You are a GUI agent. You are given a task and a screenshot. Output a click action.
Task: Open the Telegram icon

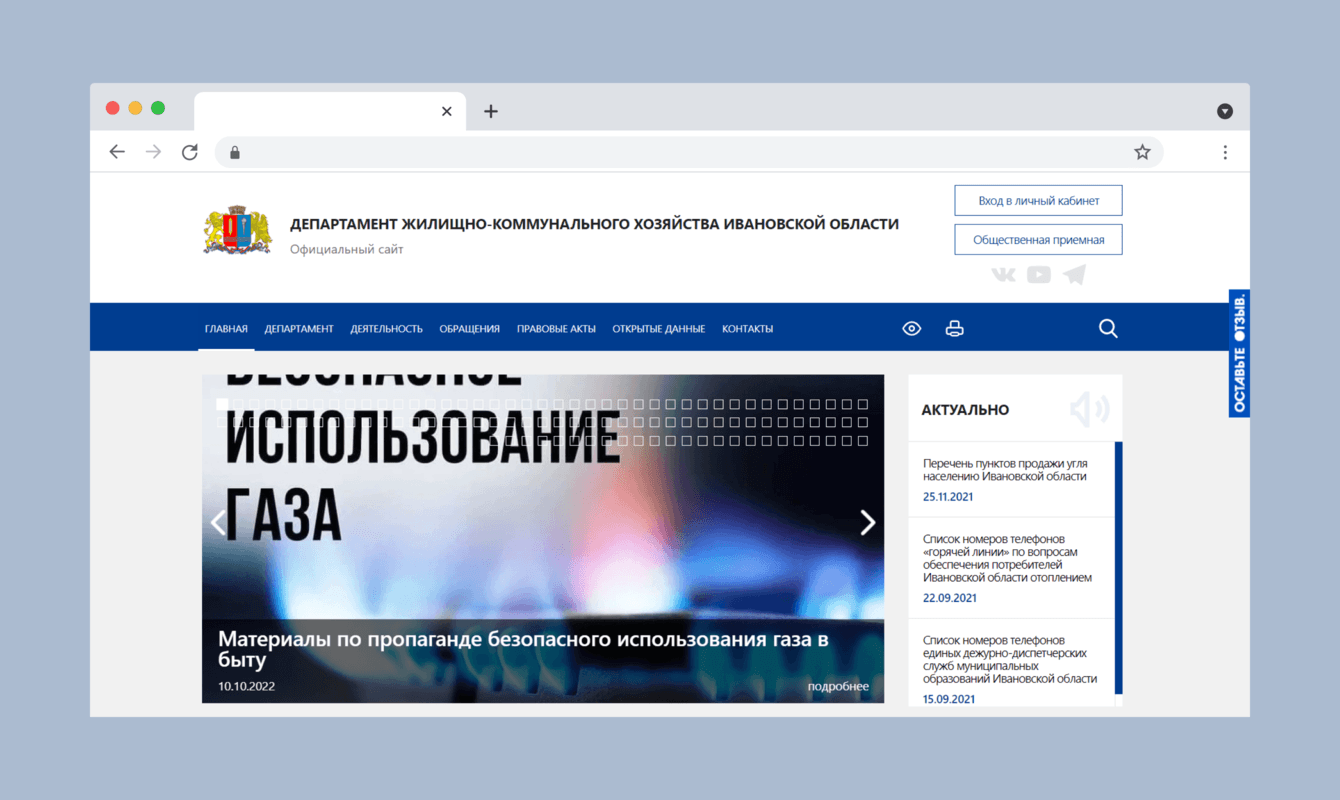1073,274
